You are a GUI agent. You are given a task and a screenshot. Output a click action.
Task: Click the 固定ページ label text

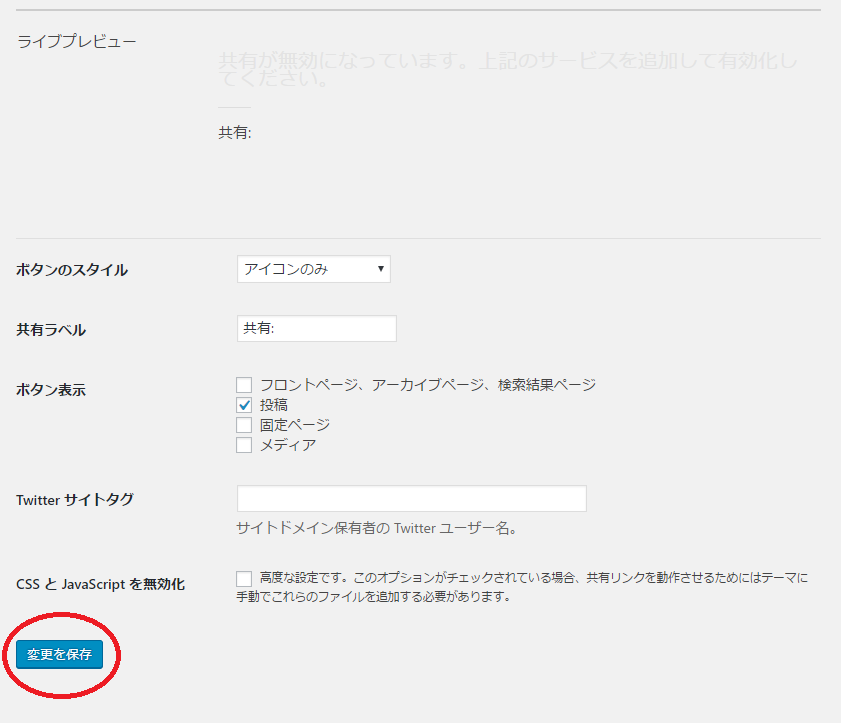[x=294, y=425]
